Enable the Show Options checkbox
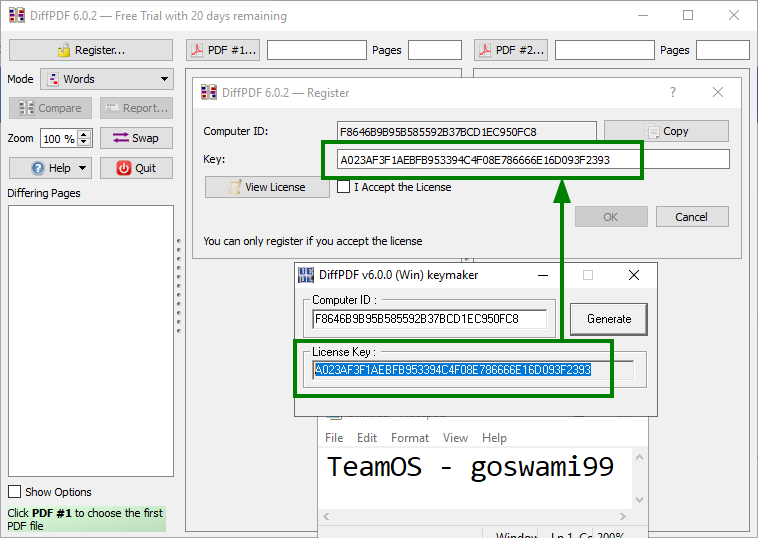This screenshot has height=538, width=758. coord(15,492)
